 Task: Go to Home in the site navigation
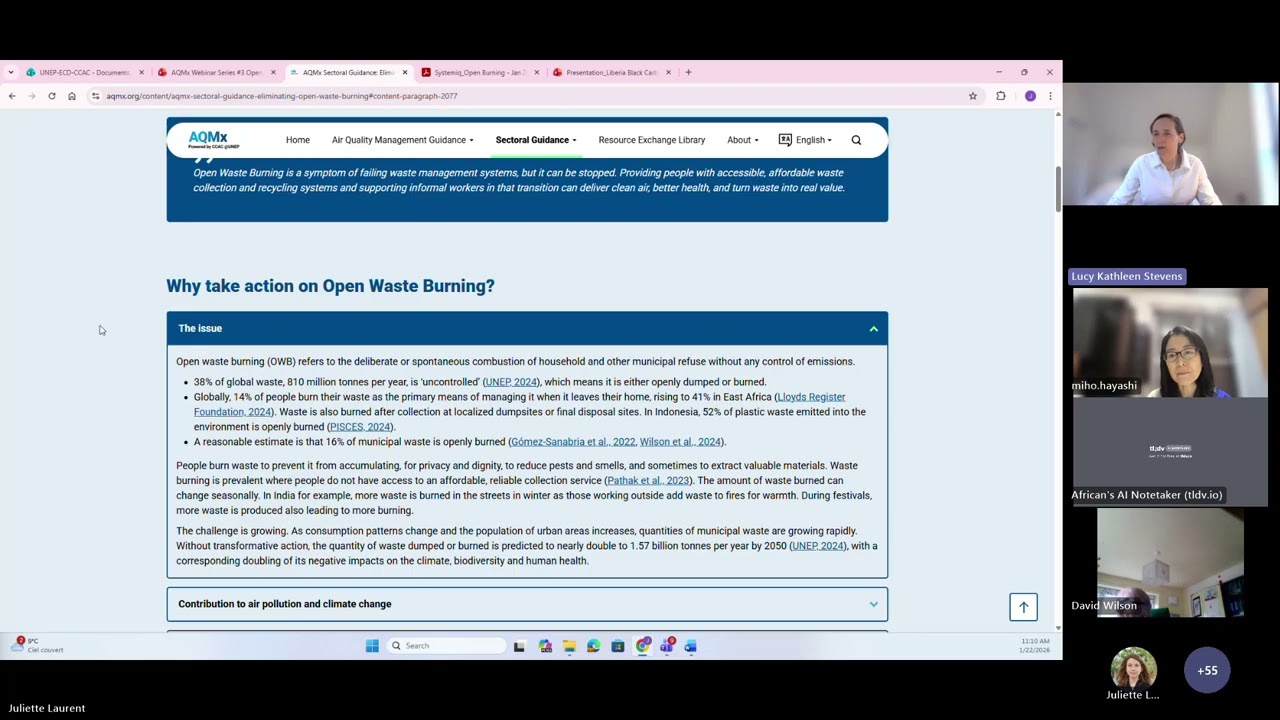pos(298,140)
